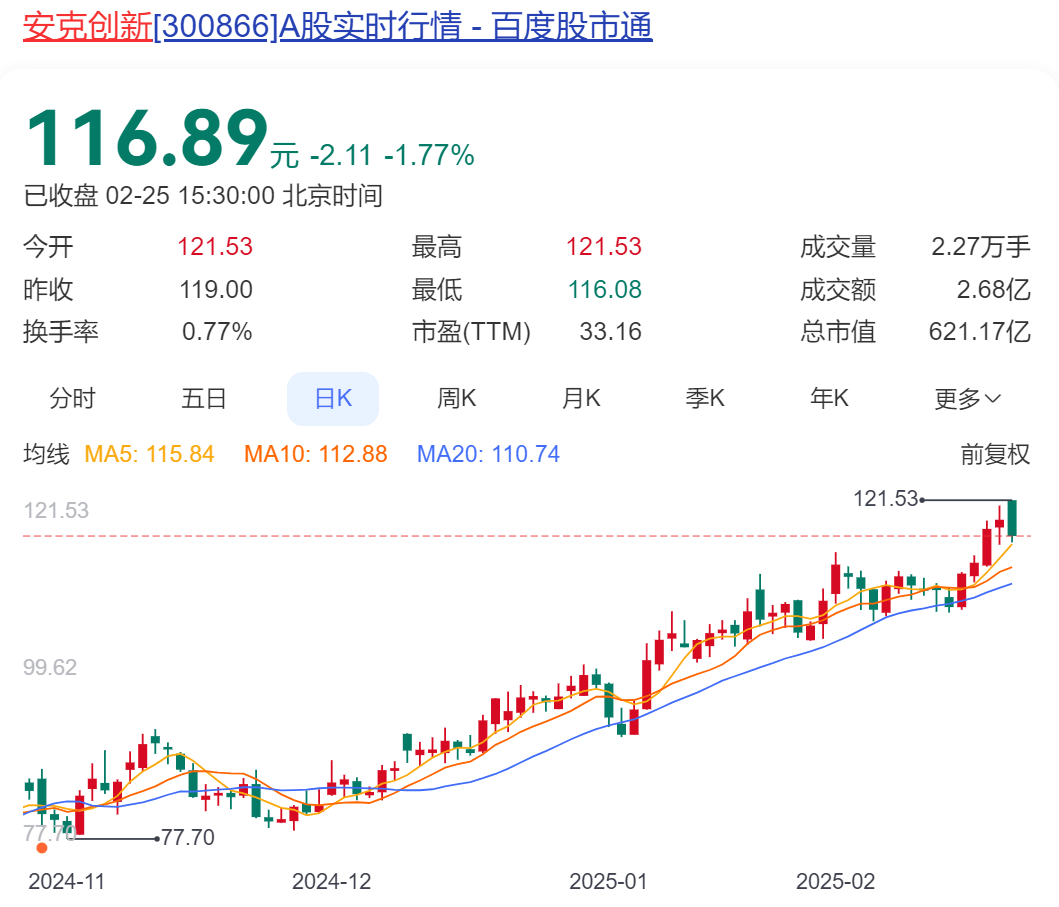The height and width of the screenshot is (907, 1059).
Task: Click the large 116.89 current price
Action: pyautogui.click(x=147, y=139)
